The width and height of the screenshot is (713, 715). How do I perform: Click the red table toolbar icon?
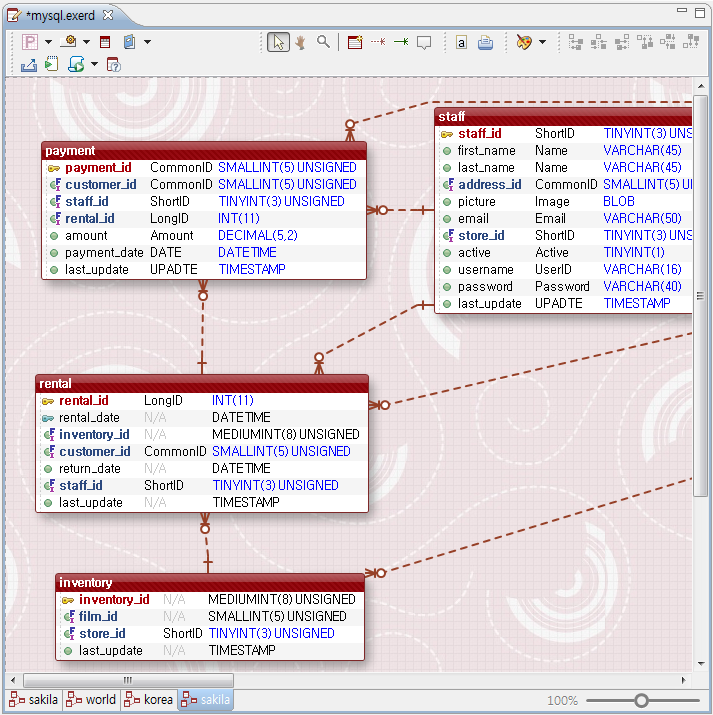[x=105, y=42]
